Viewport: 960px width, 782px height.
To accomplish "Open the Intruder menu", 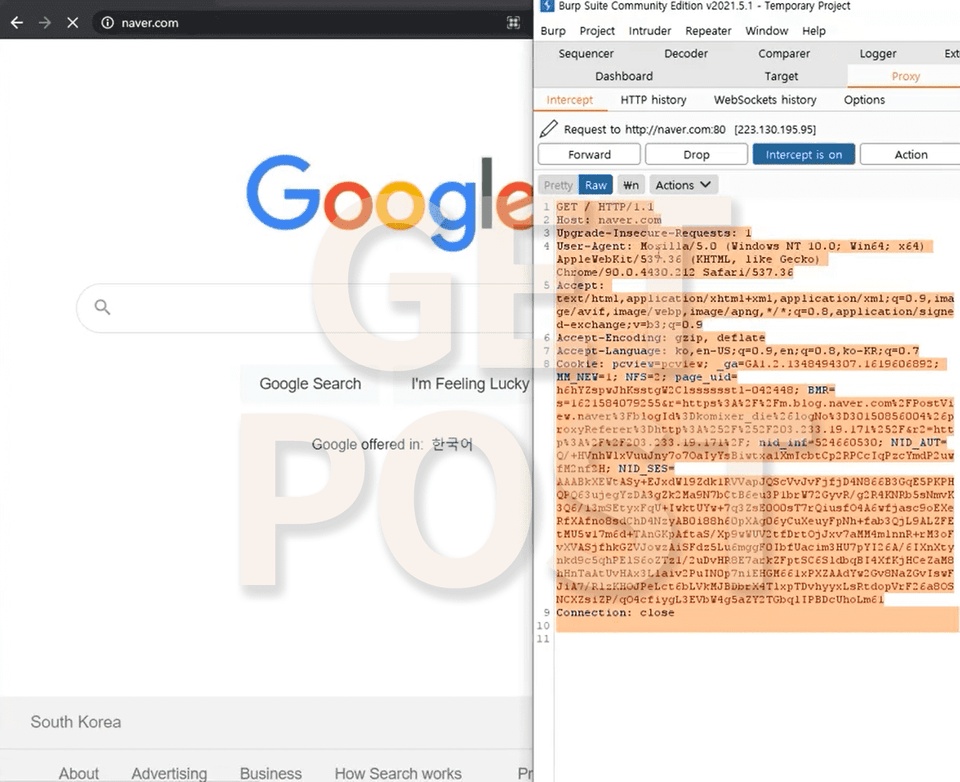I will (x=650, y=31).
